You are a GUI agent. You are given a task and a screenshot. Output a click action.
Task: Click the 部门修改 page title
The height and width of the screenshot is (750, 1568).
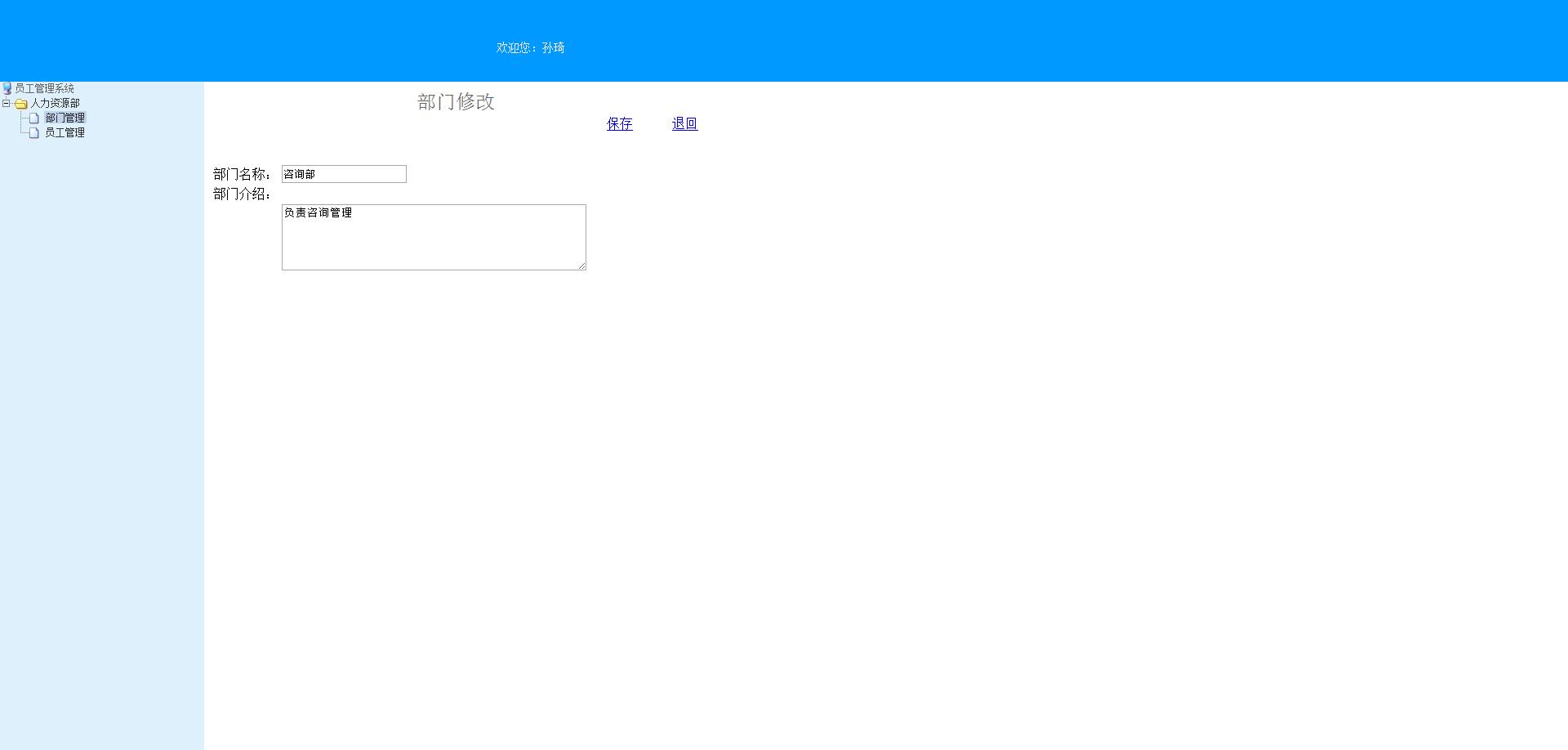click(457, 102)
